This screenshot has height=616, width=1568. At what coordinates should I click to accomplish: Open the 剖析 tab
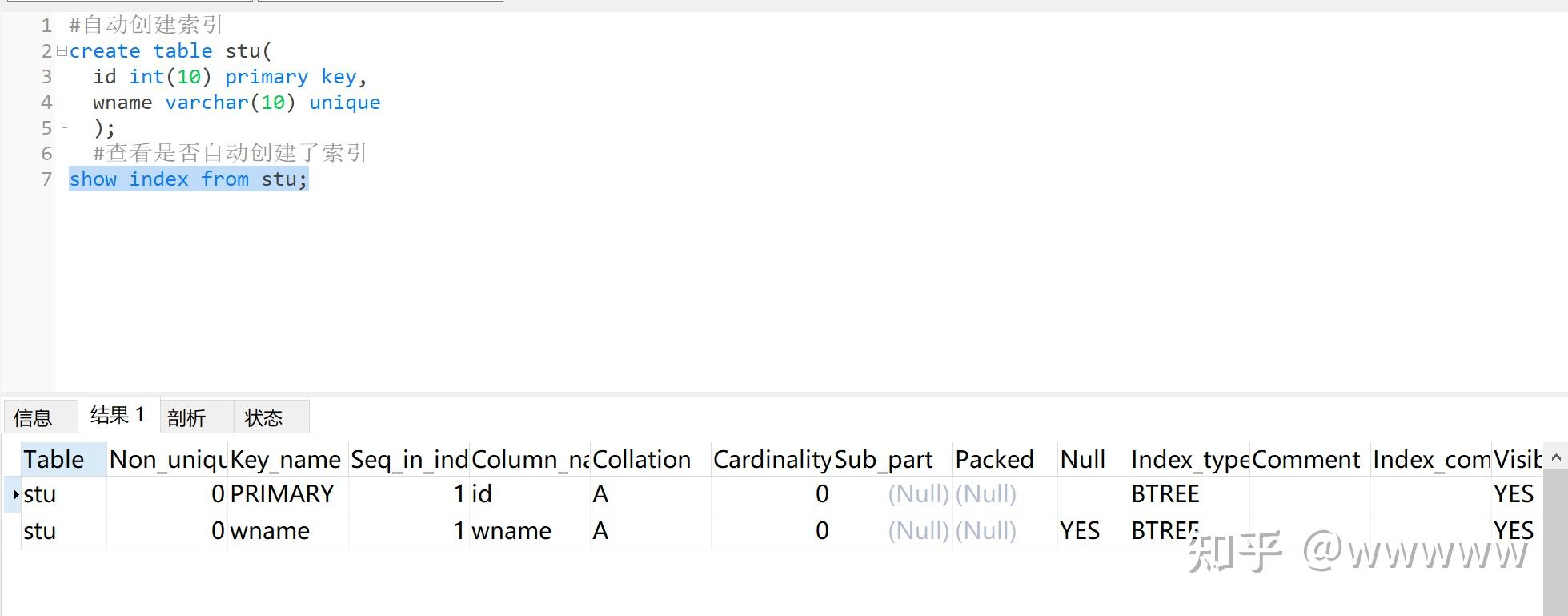tap(186, 417)
